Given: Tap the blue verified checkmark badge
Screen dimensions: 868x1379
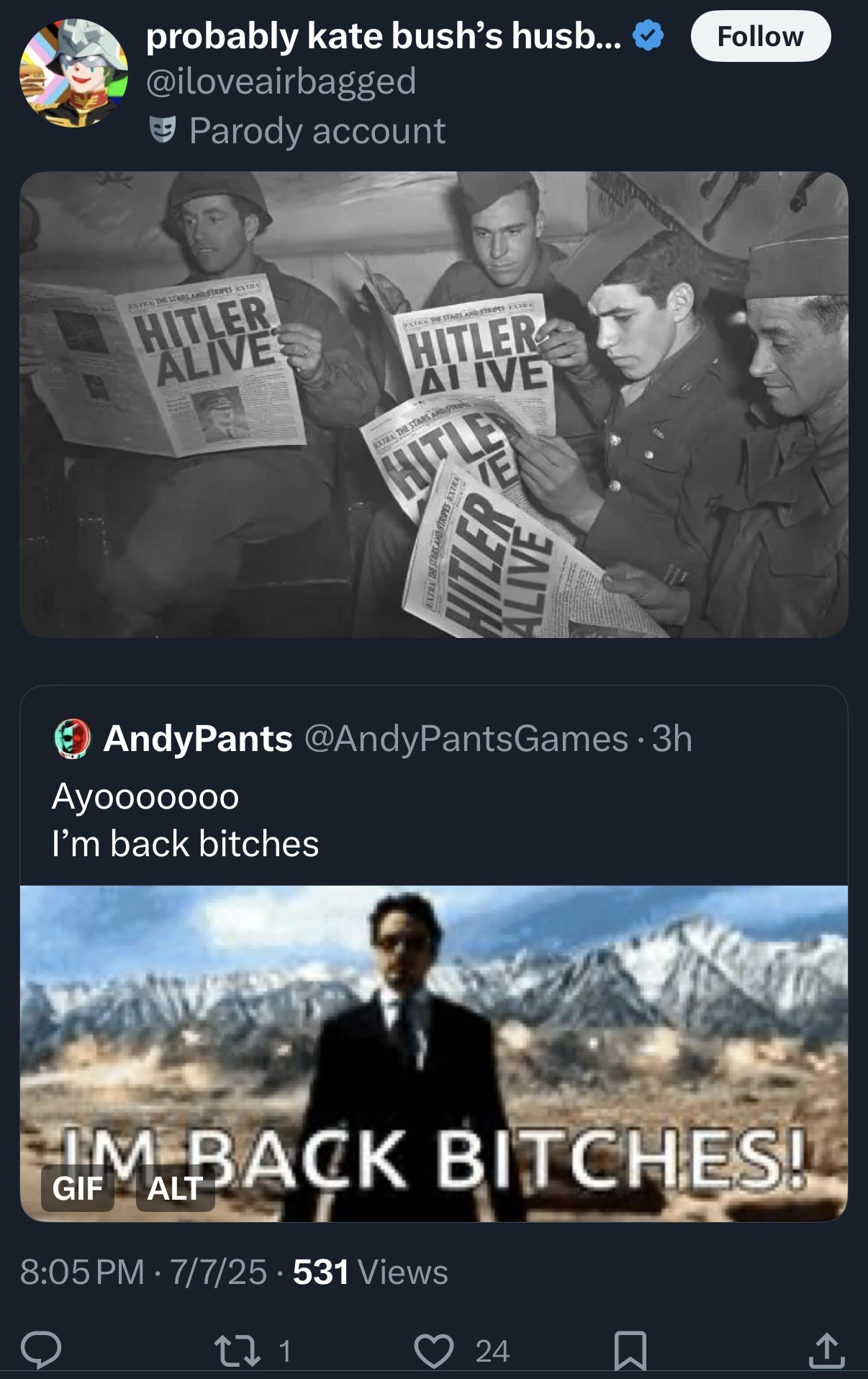Looking at the screenshot, I should [x=648, y=36].
